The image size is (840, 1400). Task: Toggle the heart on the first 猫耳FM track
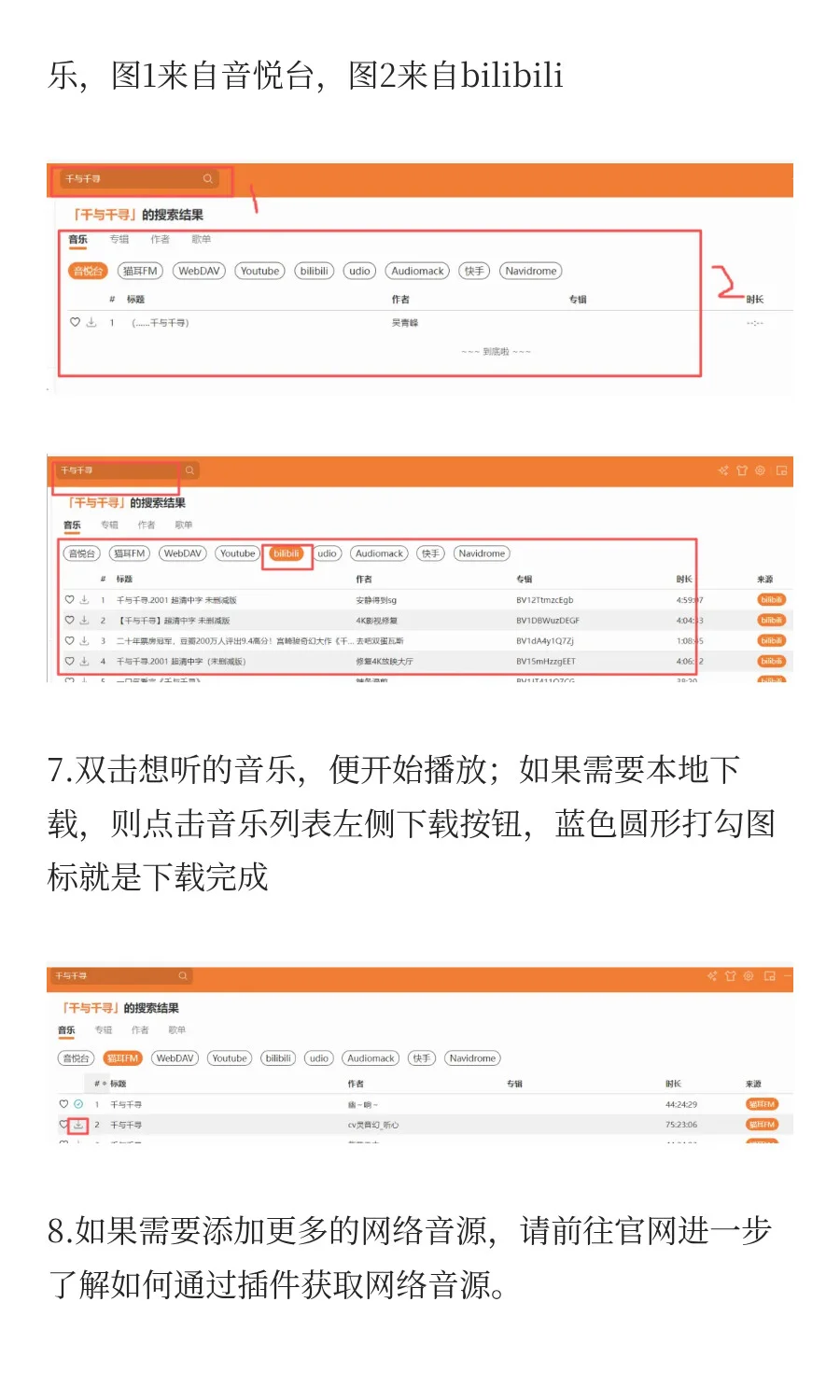(62, 1104)
